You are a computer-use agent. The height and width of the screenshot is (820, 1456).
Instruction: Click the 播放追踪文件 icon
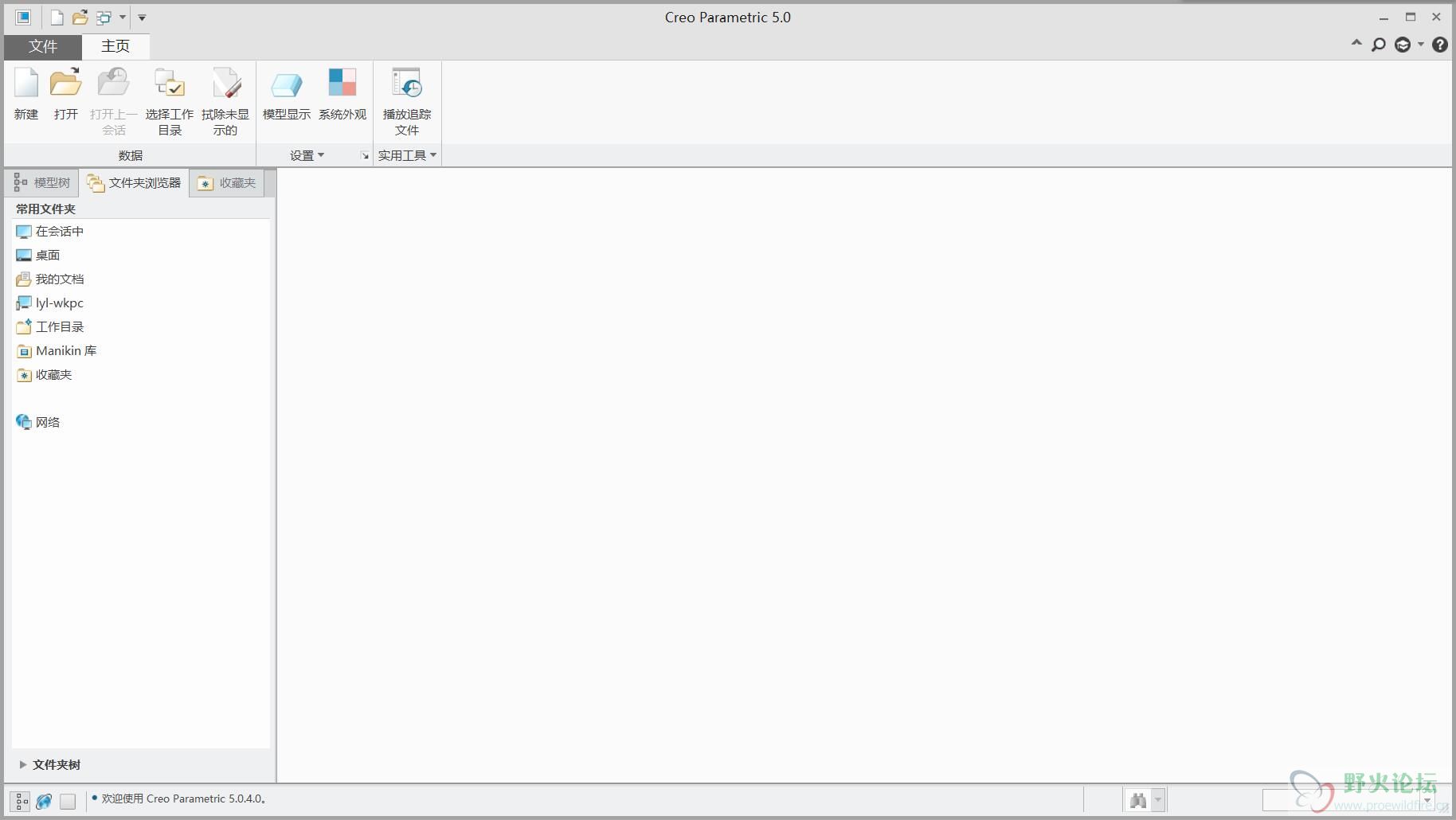[x=406, y=83]
